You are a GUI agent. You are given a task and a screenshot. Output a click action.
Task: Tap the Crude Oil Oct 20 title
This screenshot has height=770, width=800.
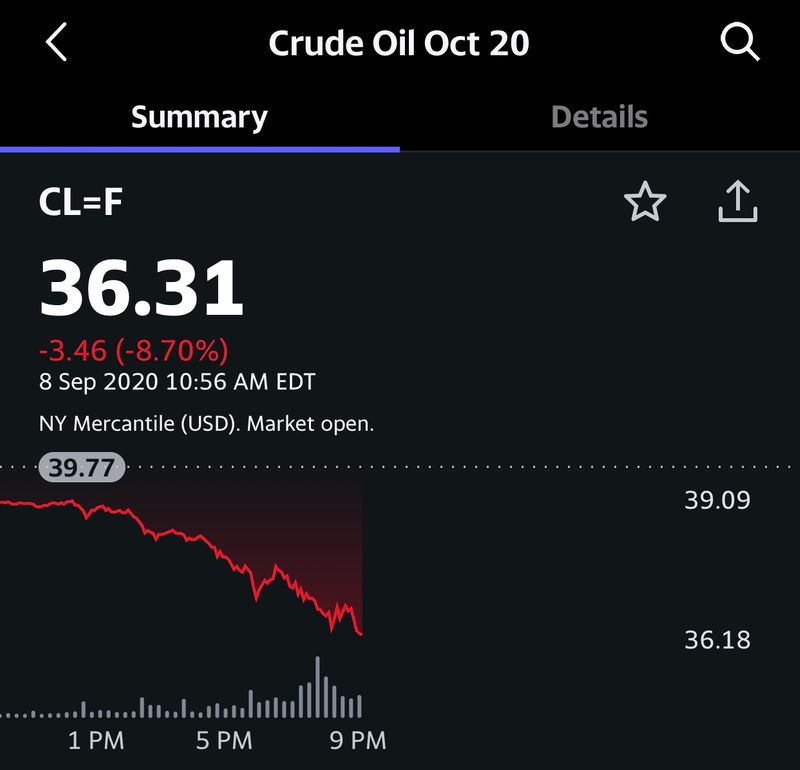pyautogui.click(x=399, y=43)
